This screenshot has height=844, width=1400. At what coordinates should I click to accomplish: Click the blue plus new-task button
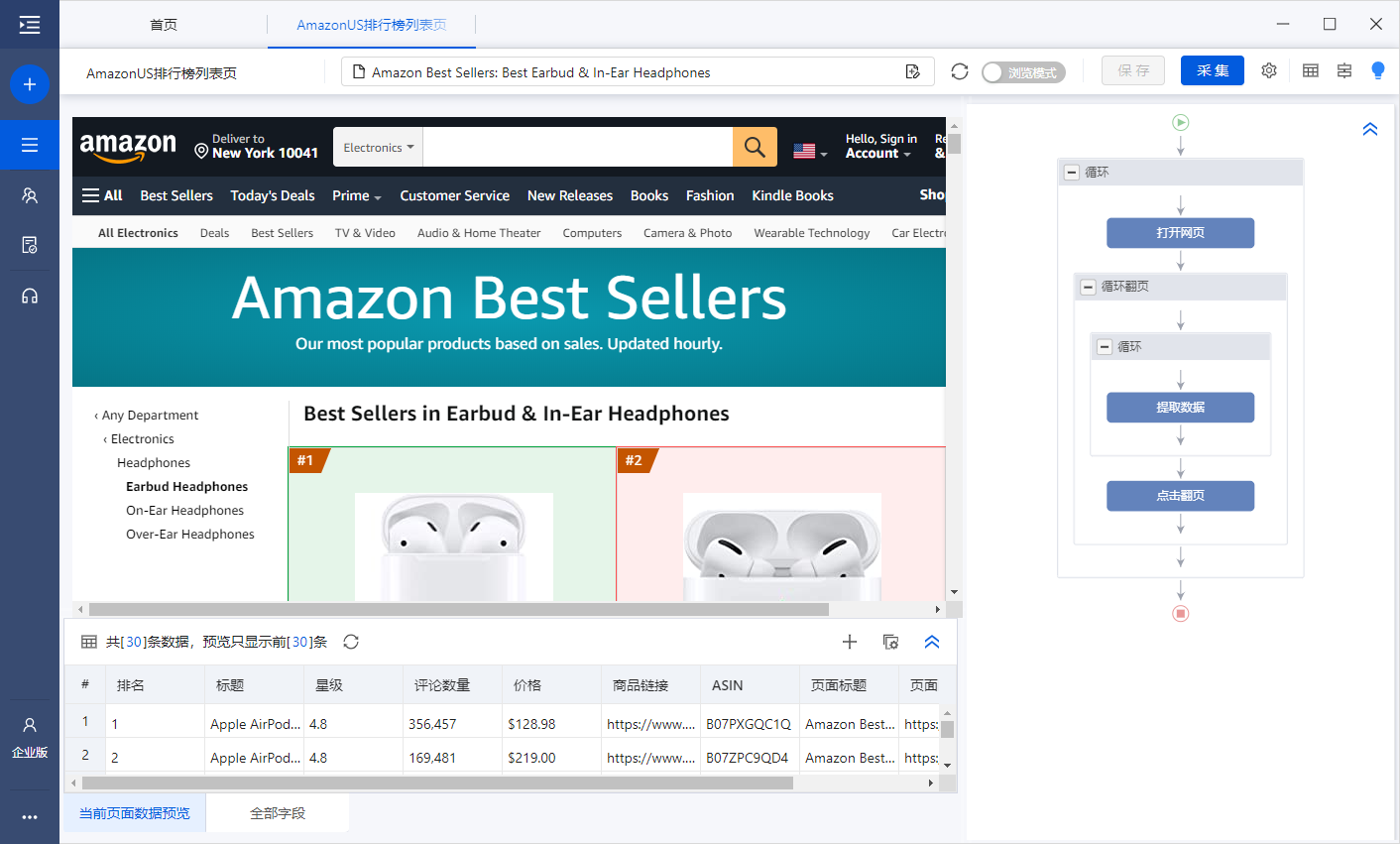click(x=30, y=84)
